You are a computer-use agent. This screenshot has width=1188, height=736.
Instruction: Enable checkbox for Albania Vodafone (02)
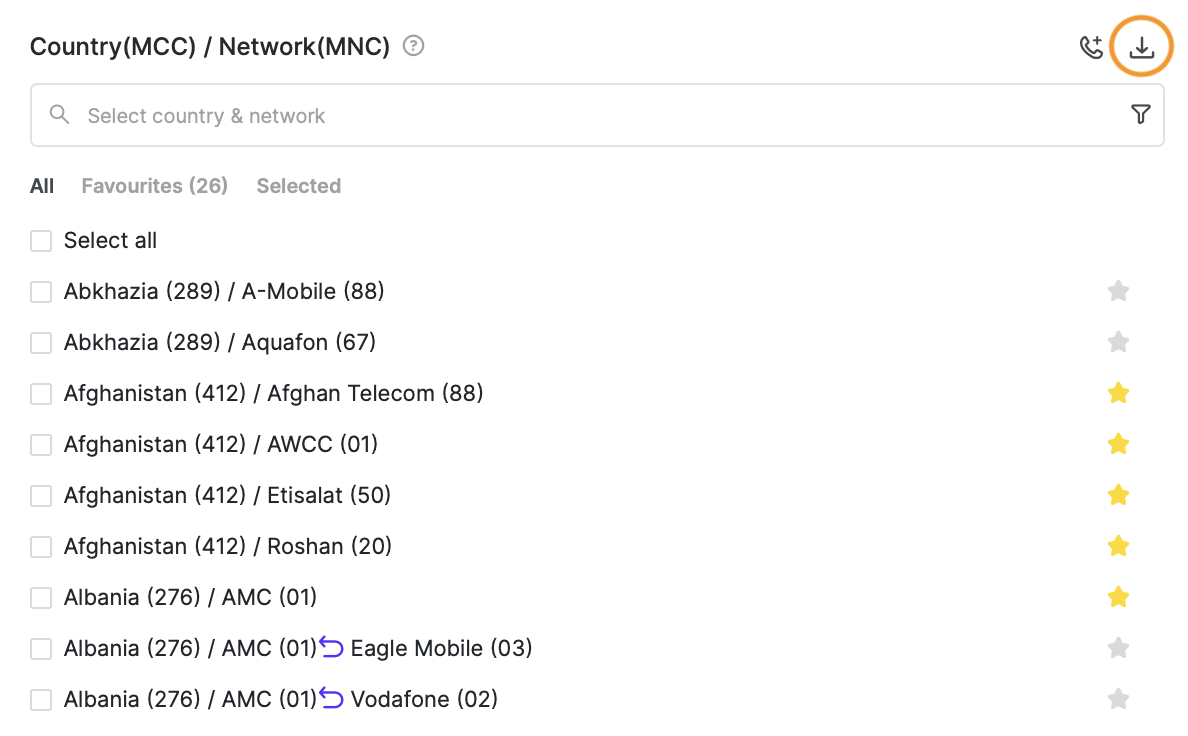point(41,700)
